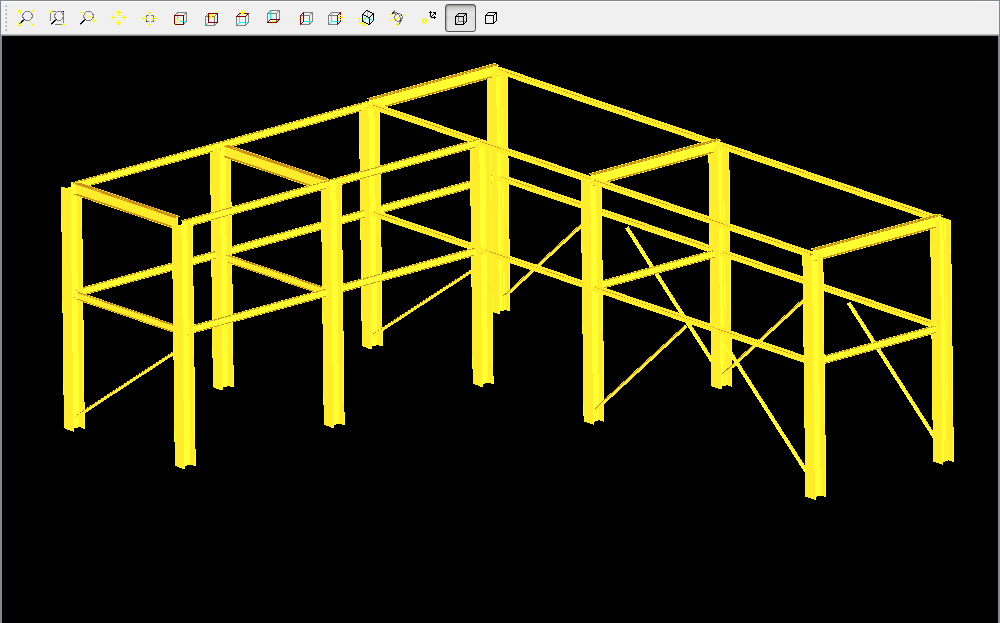Toggle the plain orthographic cube button
1000x623 pixels.
tap(490, 18)
